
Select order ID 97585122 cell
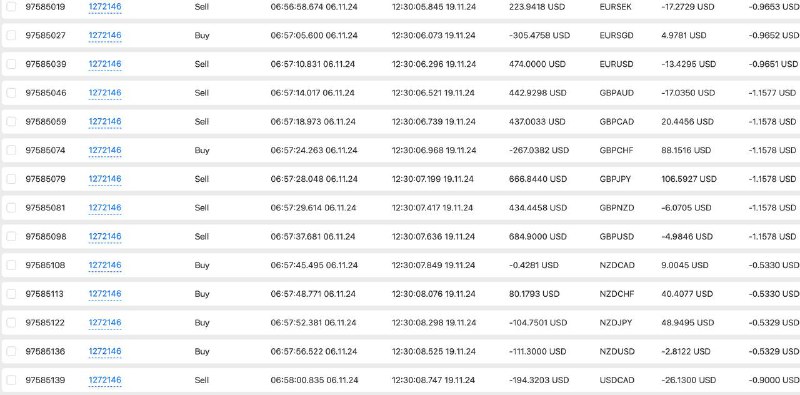pos(45,323)
